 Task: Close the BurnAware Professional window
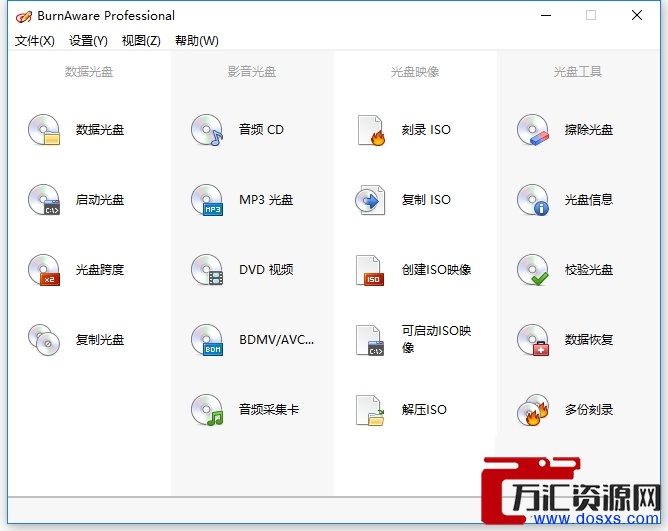pos(637,15)
